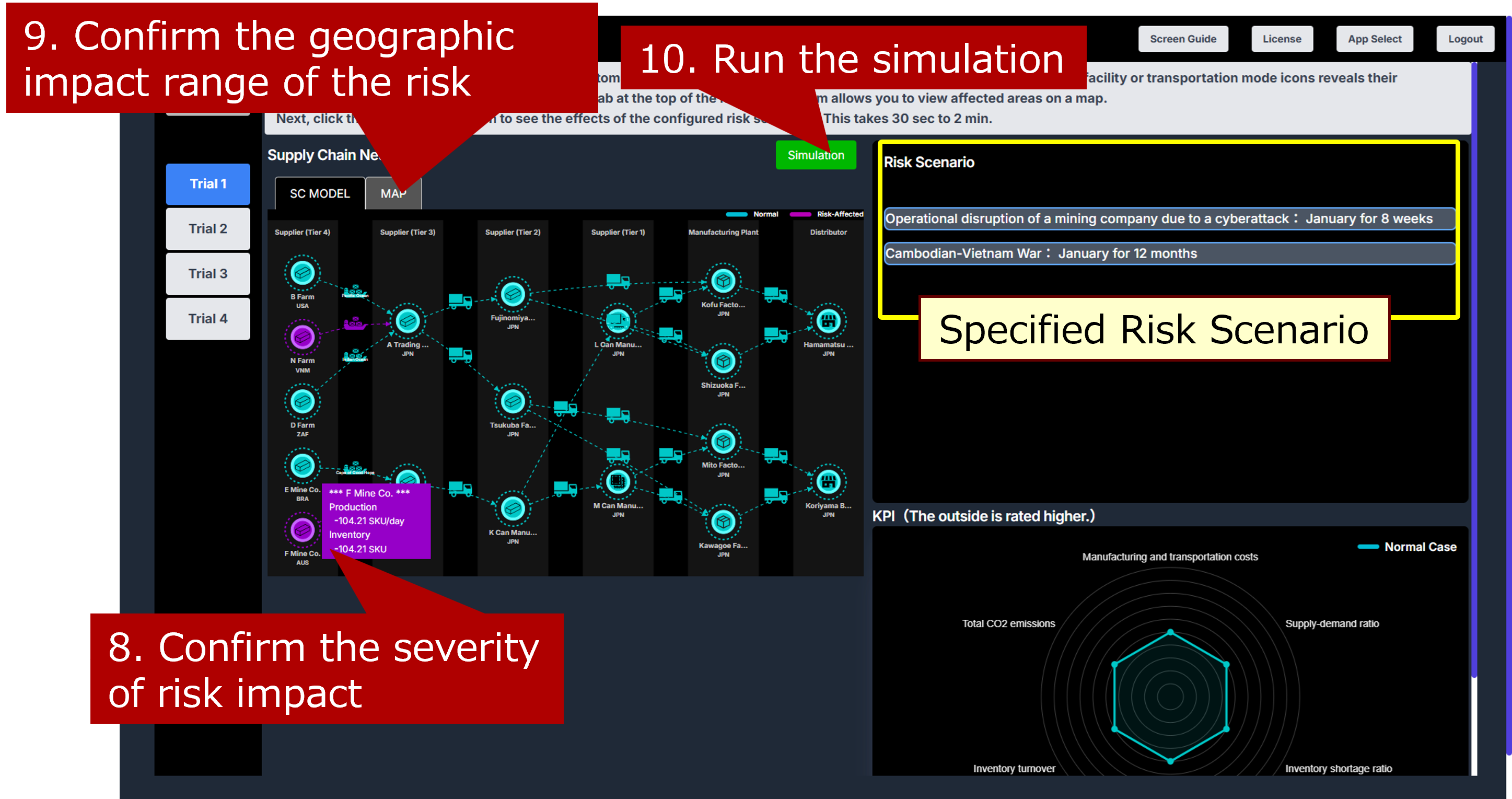Click the M Can Manufacturer node icon

click(x=618, y=482)
